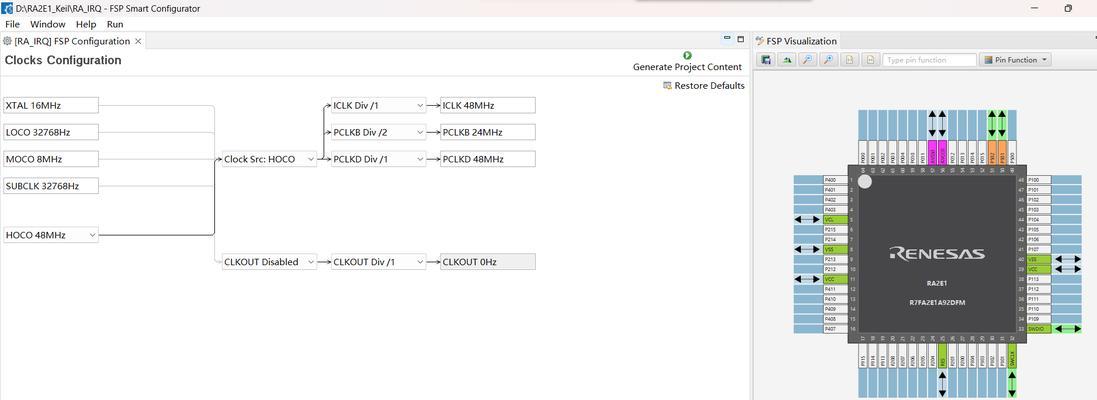Open the HOCO 48MHz frequency dropdown
The image size is (1097, 400).
[x=93, y=236]
